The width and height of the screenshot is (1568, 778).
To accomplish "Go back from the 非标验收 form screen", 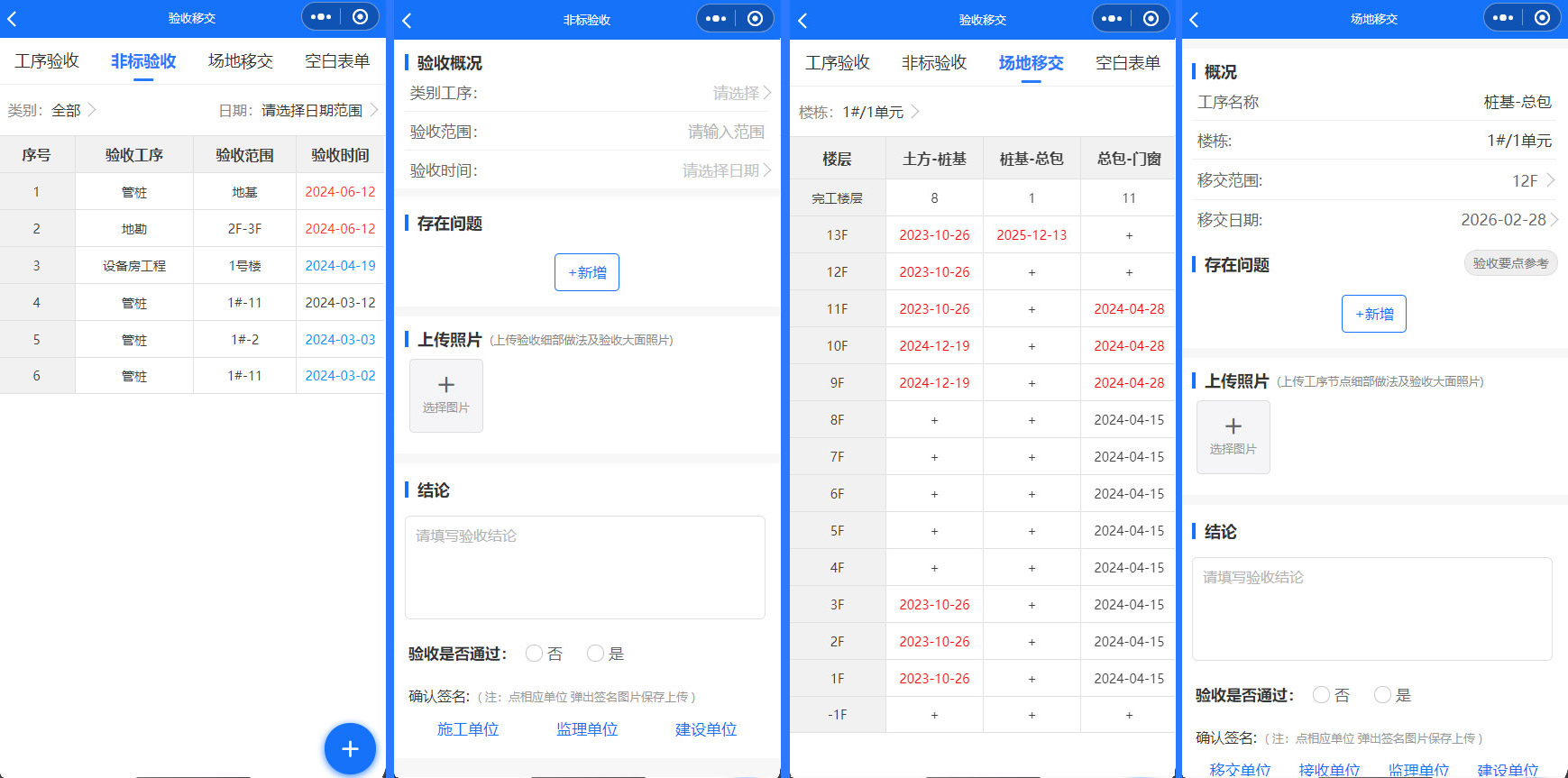I will point(407,20).
